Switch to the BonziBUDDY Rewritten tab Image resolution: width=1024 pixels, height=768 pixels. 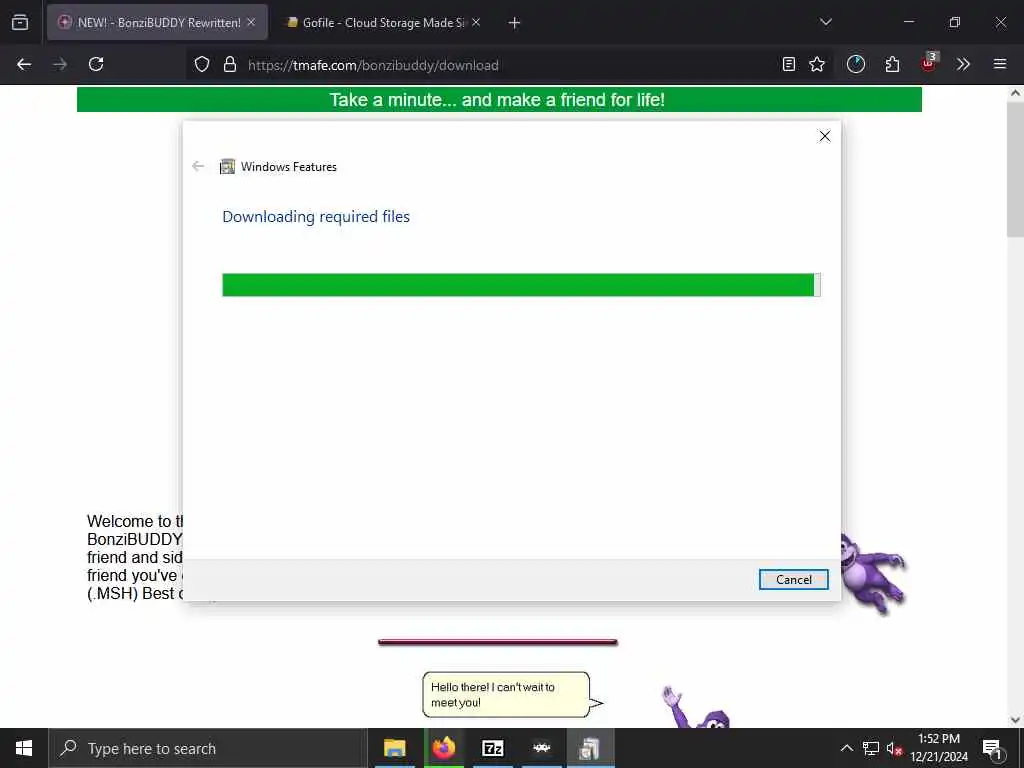157,22
